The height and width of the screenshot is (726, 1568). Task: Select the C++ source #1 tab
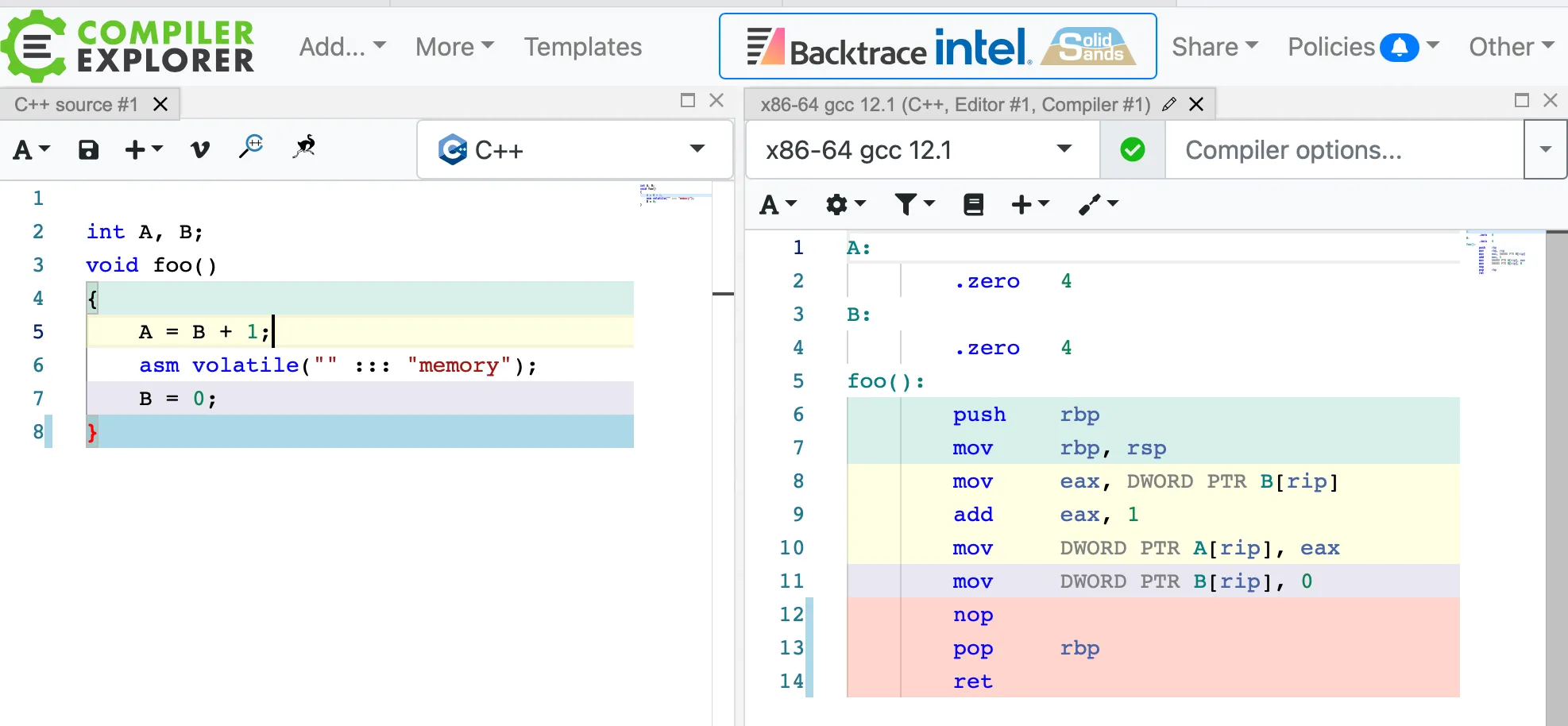coord(76,104)
